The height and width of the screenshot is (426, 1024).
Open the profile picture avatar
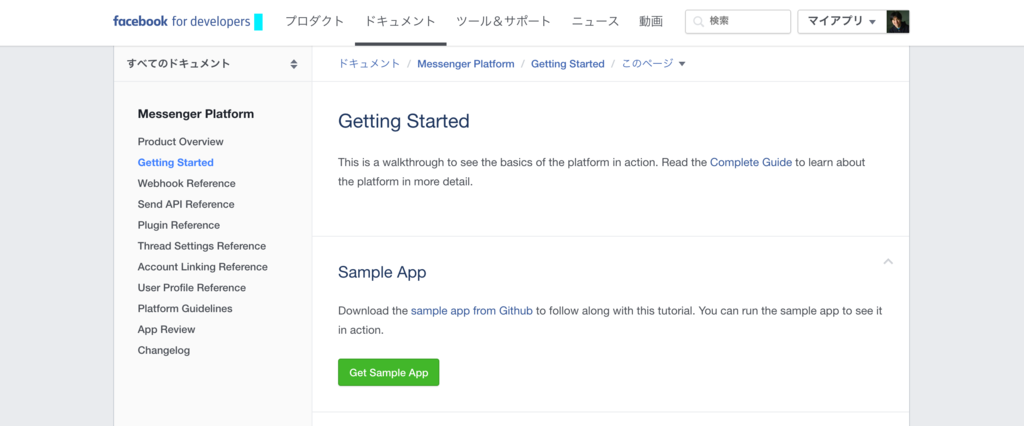(898, 21)
